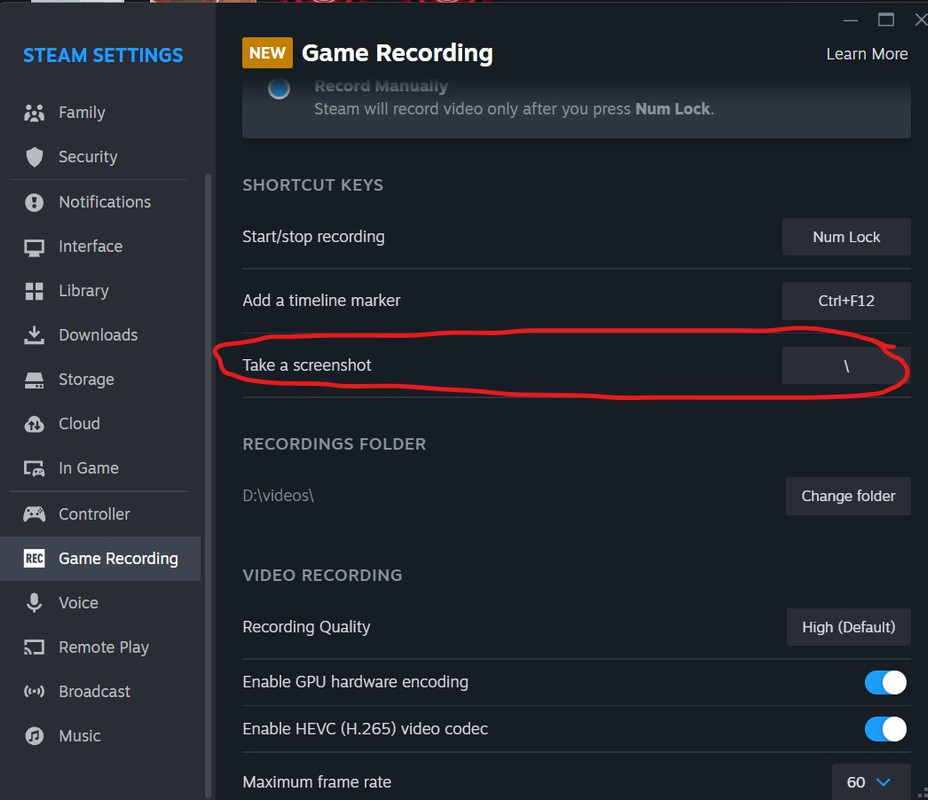Click the Add a timeline marker label

[321, 301]
